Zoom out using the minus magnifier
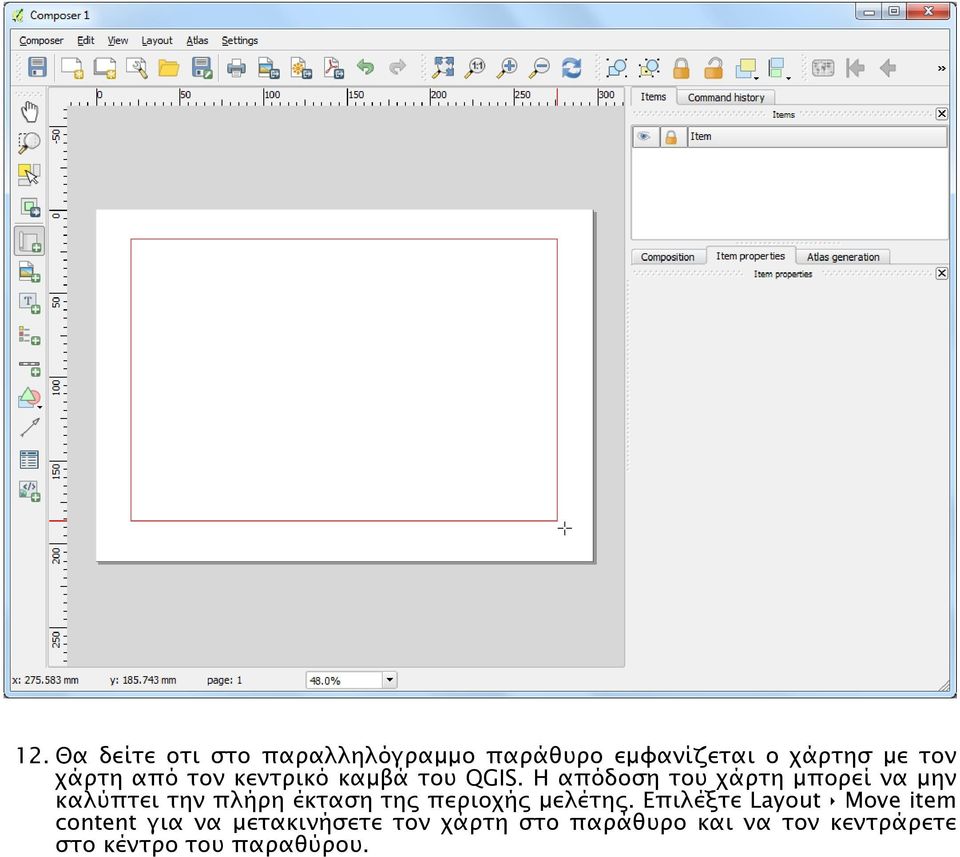Image resolution: width=960 pixels, height=857 pixels. pyautogui.click(x=539, y=67)
